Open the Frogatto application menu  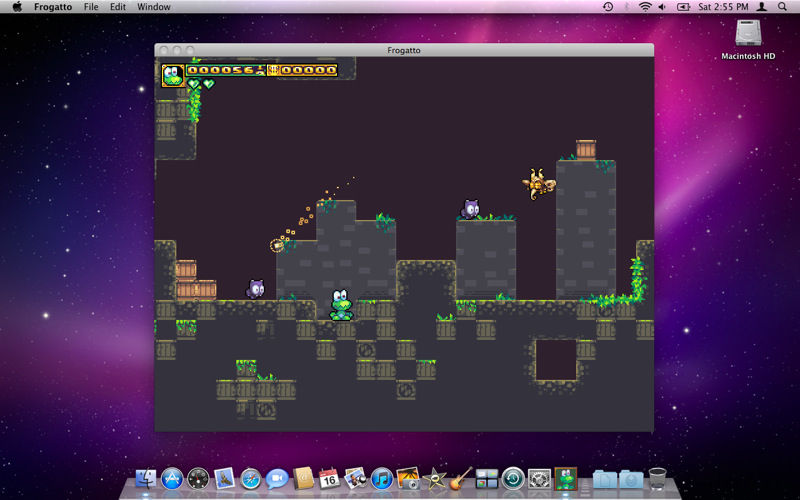(x=53, y=7)
